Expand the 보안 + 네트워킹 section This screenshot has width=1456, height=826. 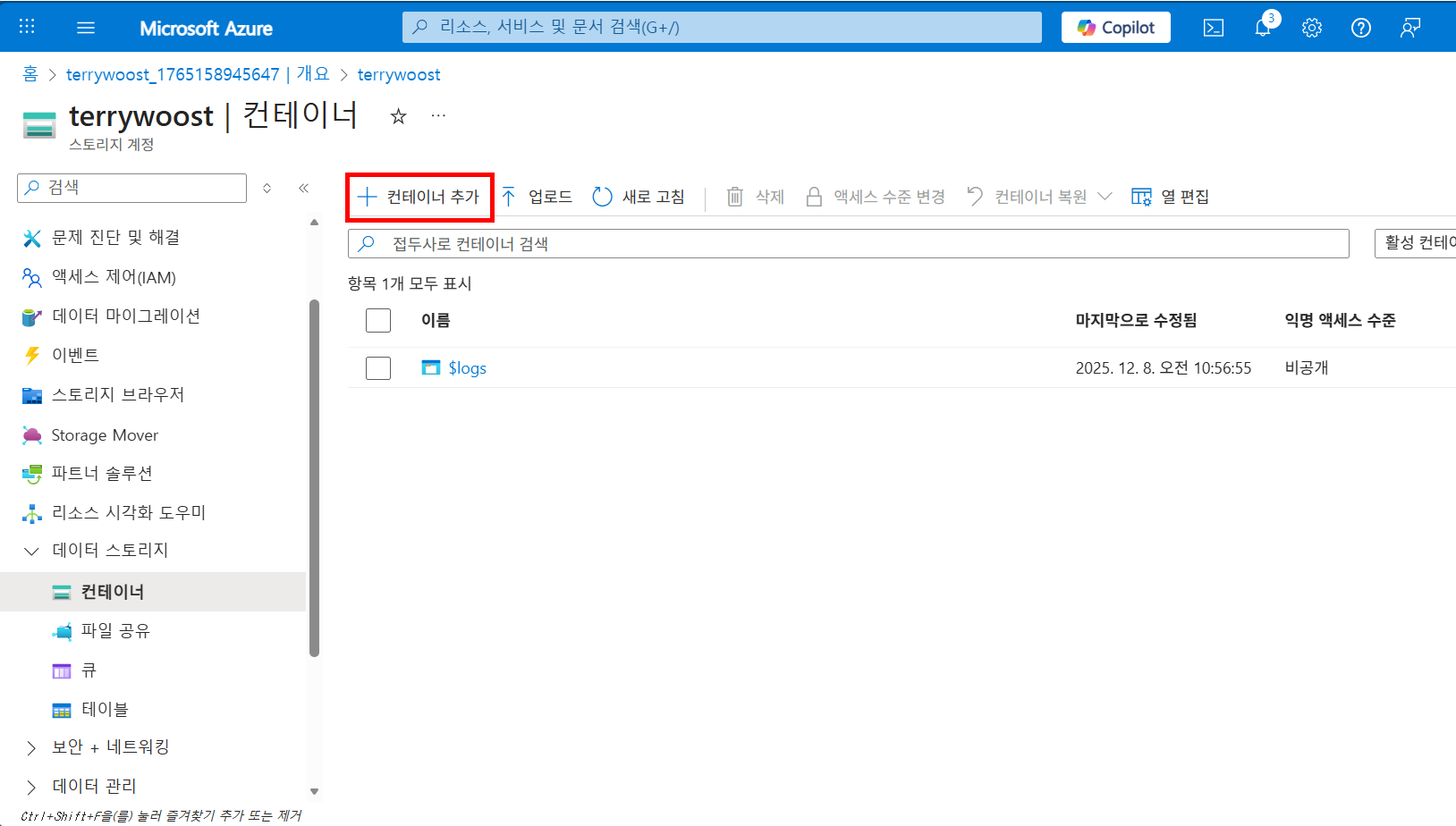click(x=110, y=746)
